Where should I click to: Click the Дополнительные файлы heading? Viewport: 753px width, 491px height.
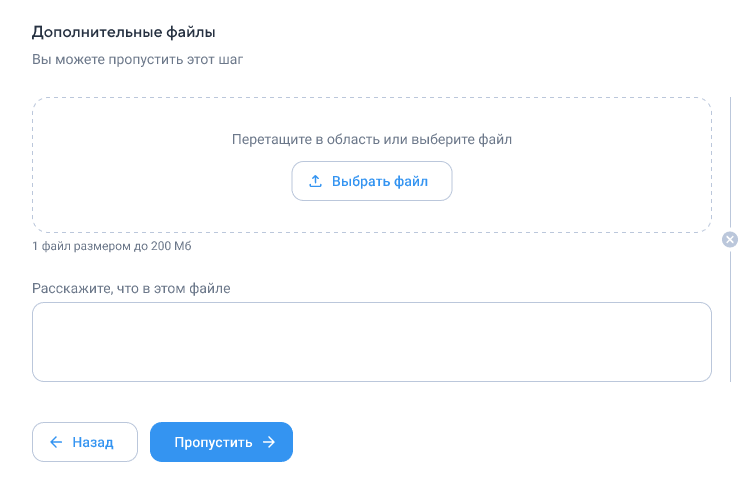tap(123, 32)
